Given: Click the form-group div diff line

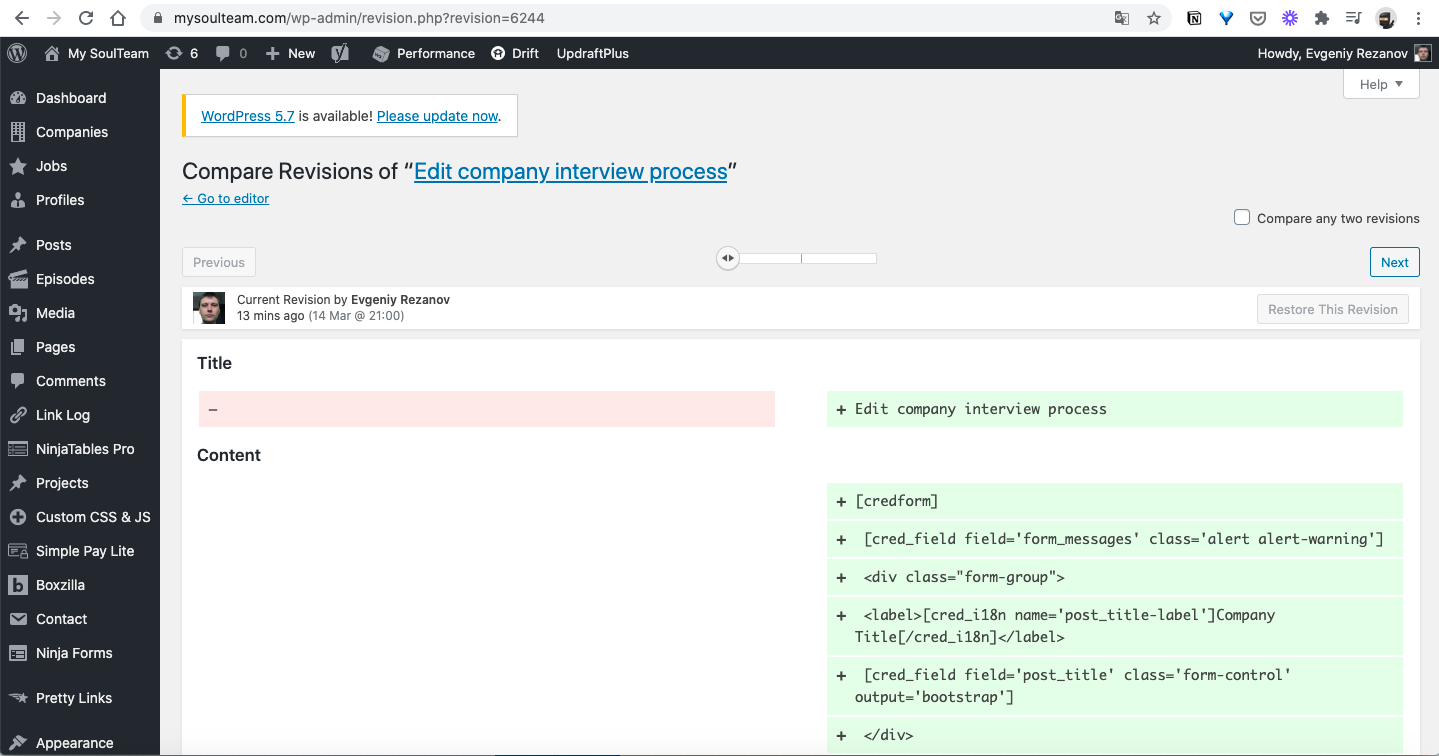Looking at the screenshot, I should [1115, 577].
